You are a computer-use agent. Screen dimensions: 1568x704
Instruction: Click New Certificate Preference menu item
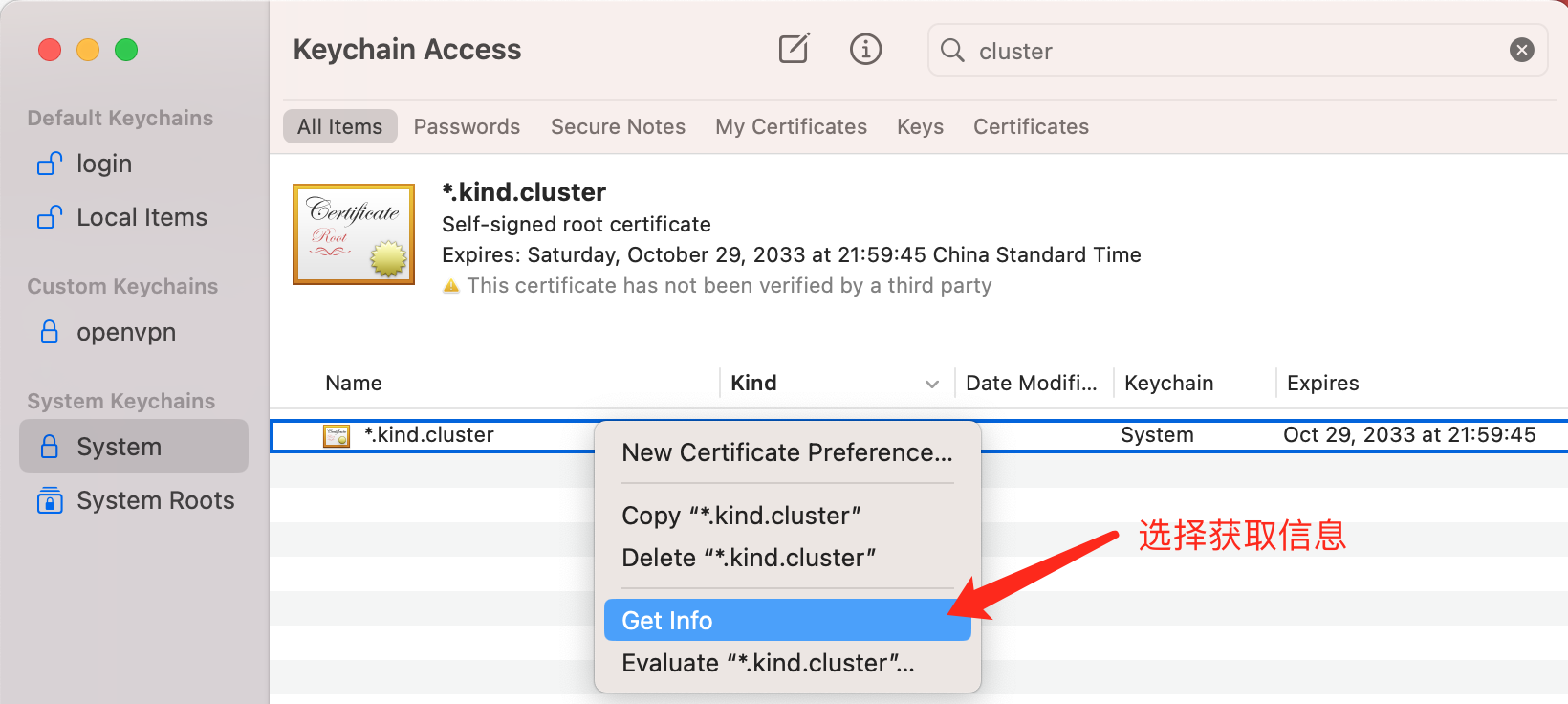pyautogui.click(x=787, y=452)
